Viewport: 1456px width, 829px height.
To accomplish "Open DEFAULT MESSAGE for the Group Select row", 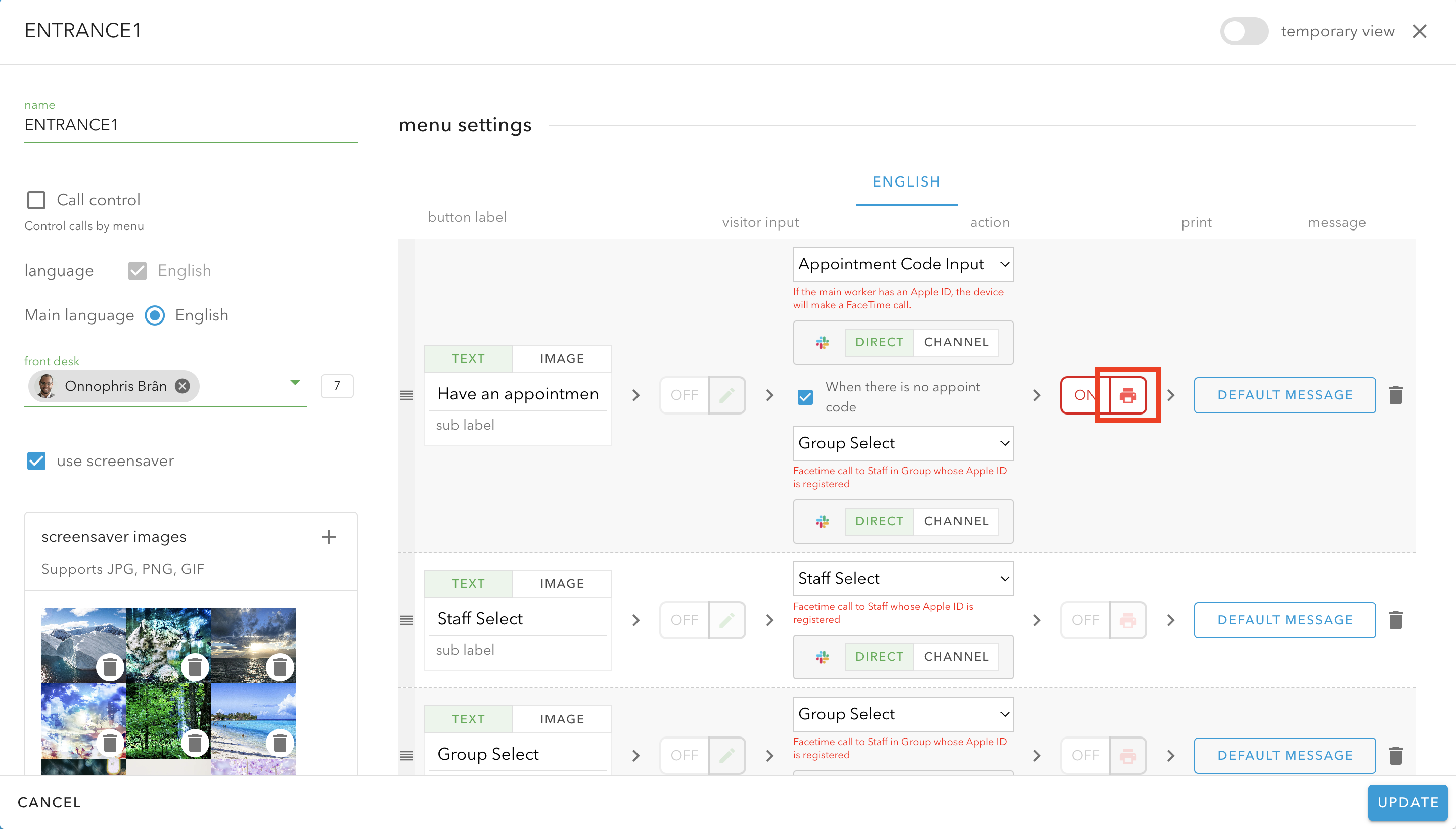I will 1285,756.
